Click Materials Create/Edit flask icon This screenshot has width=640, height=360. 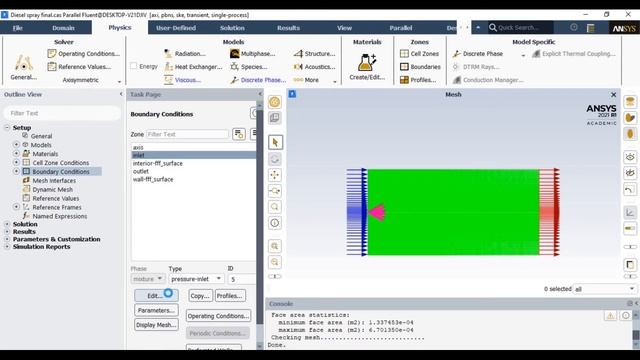pos(367,62)
